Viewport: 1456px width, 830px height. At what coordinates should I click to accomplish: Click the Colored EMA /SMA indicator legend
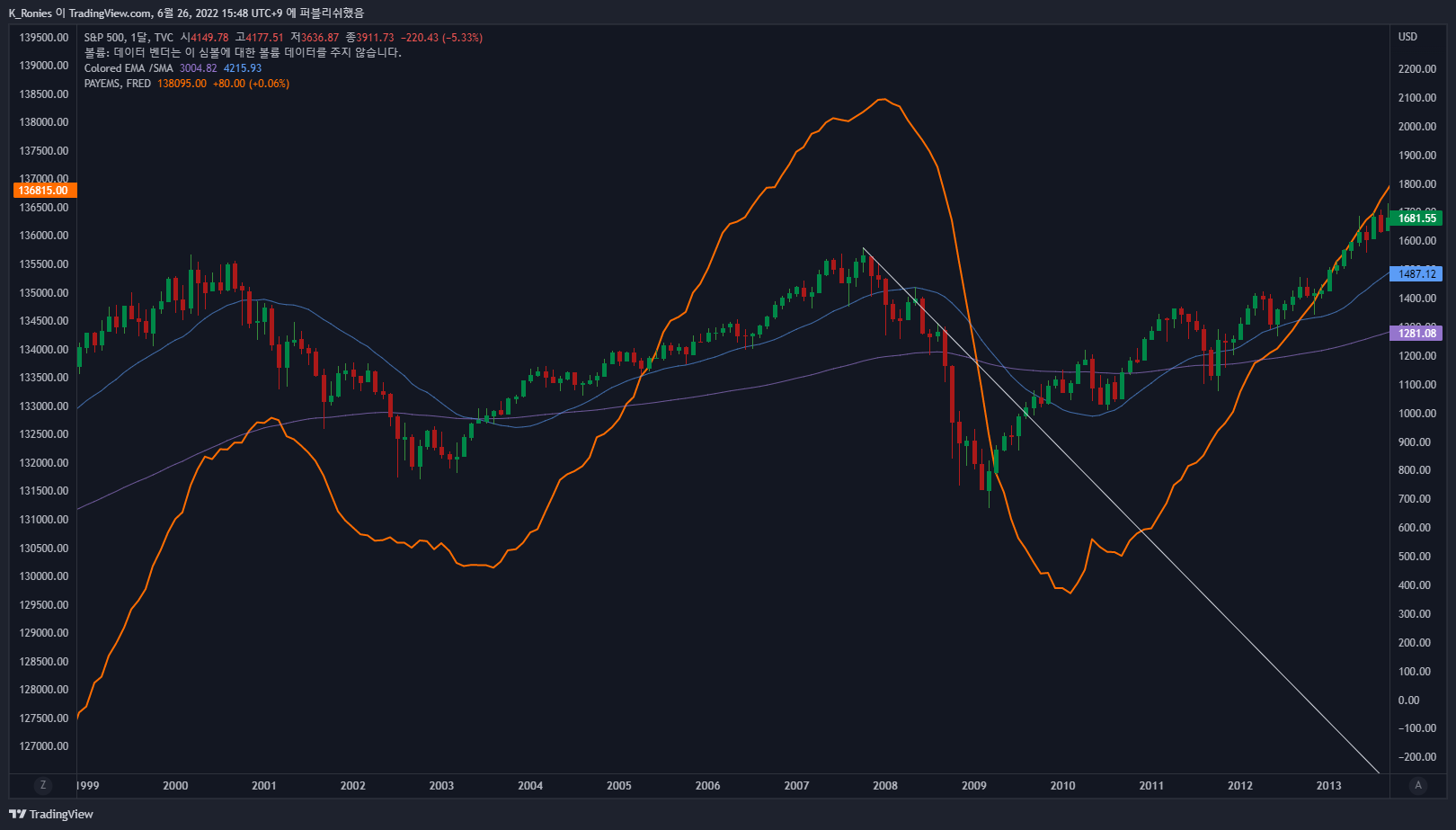pos(129,68)
